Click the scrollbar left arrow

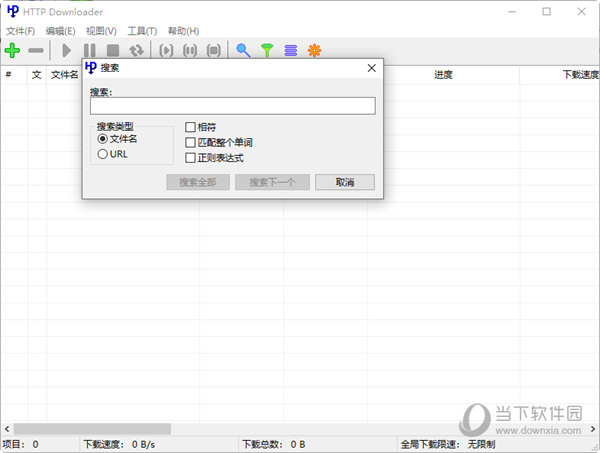point(7,429)
